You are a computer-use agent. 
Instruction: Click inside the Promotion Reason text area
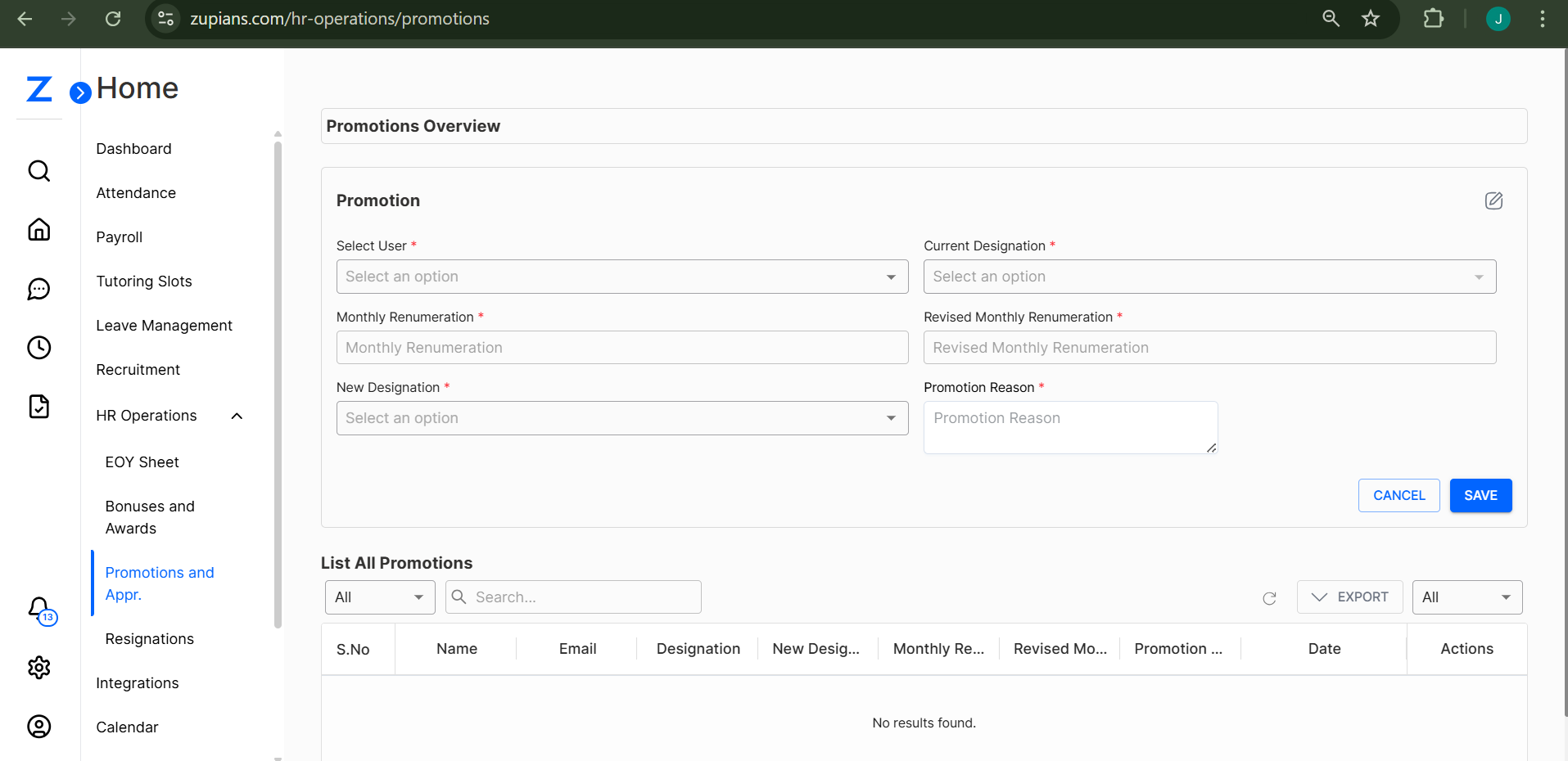click(x=1069, y=426)
